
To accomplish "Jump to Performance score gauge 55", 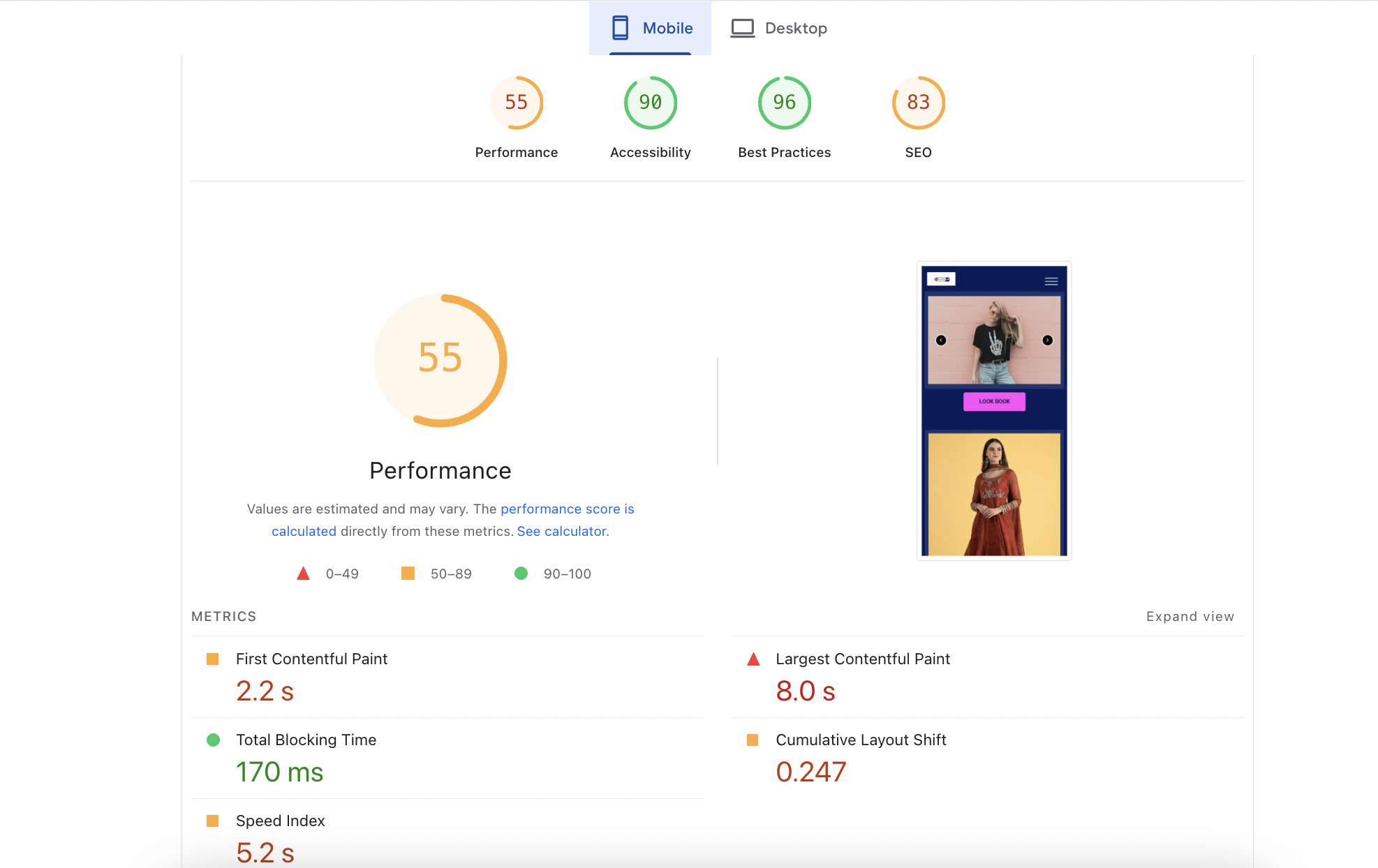I will pyautogui.click(x=516, y=103).
